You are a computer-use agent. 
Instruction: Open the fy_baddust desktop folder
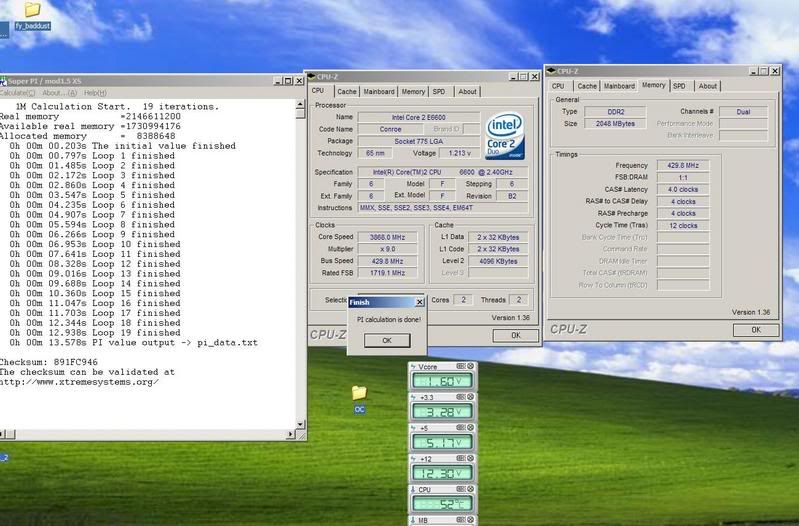[32, 15]
